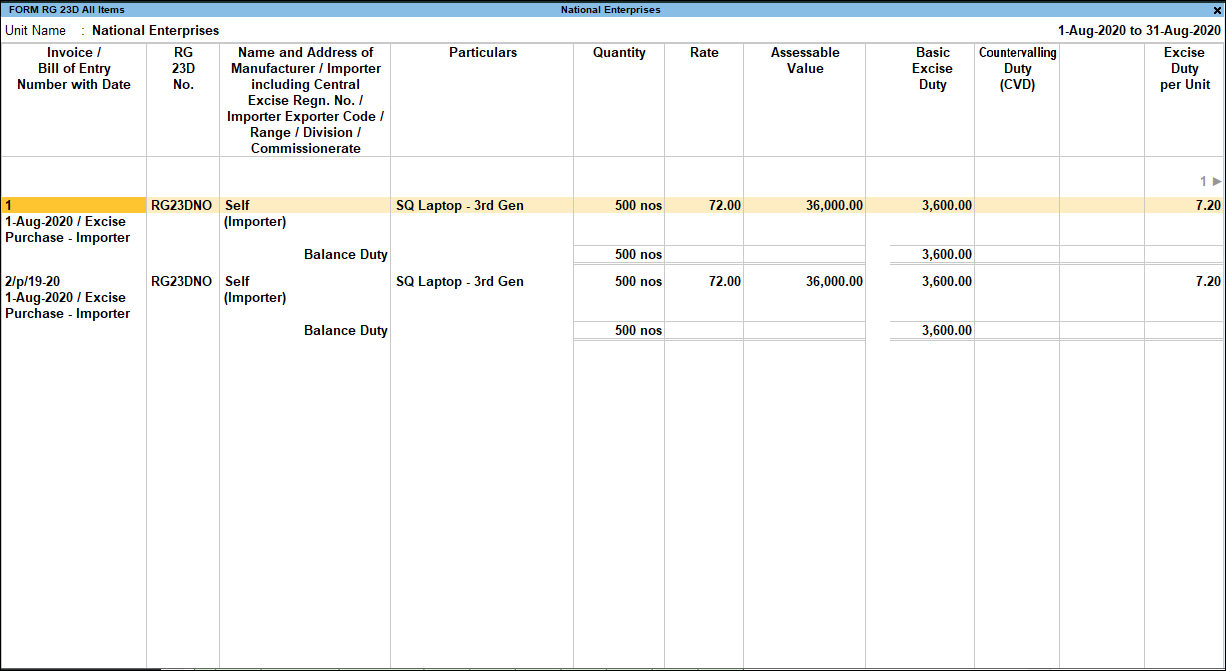
Task: Click the second Balance Duty label
Action: (346, 330)
